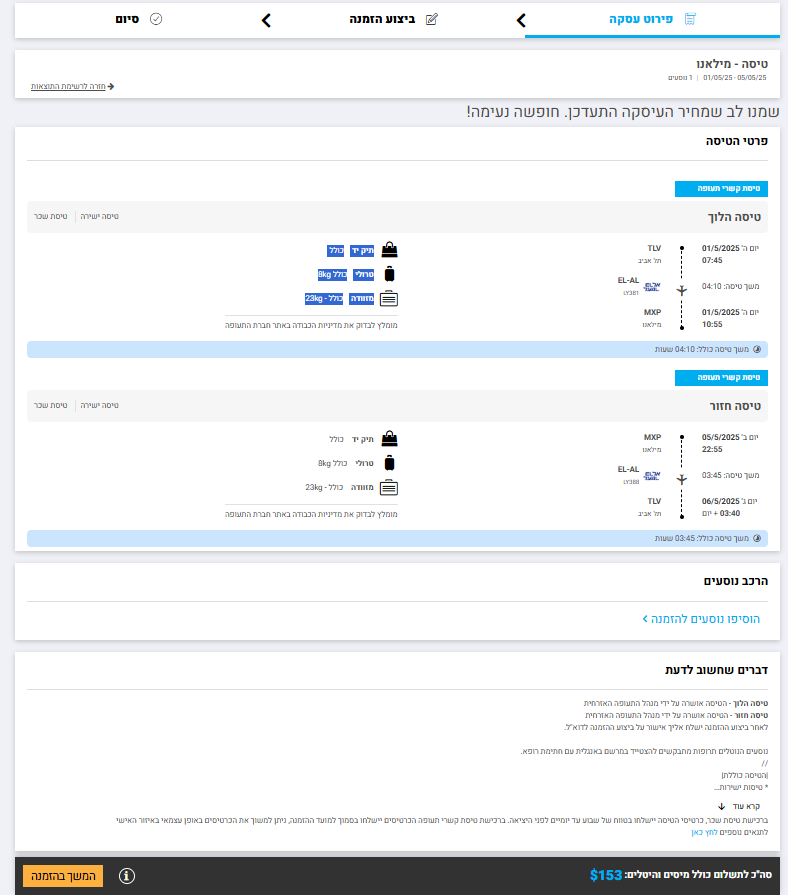Open the סיום step tab

click(139, 19)
